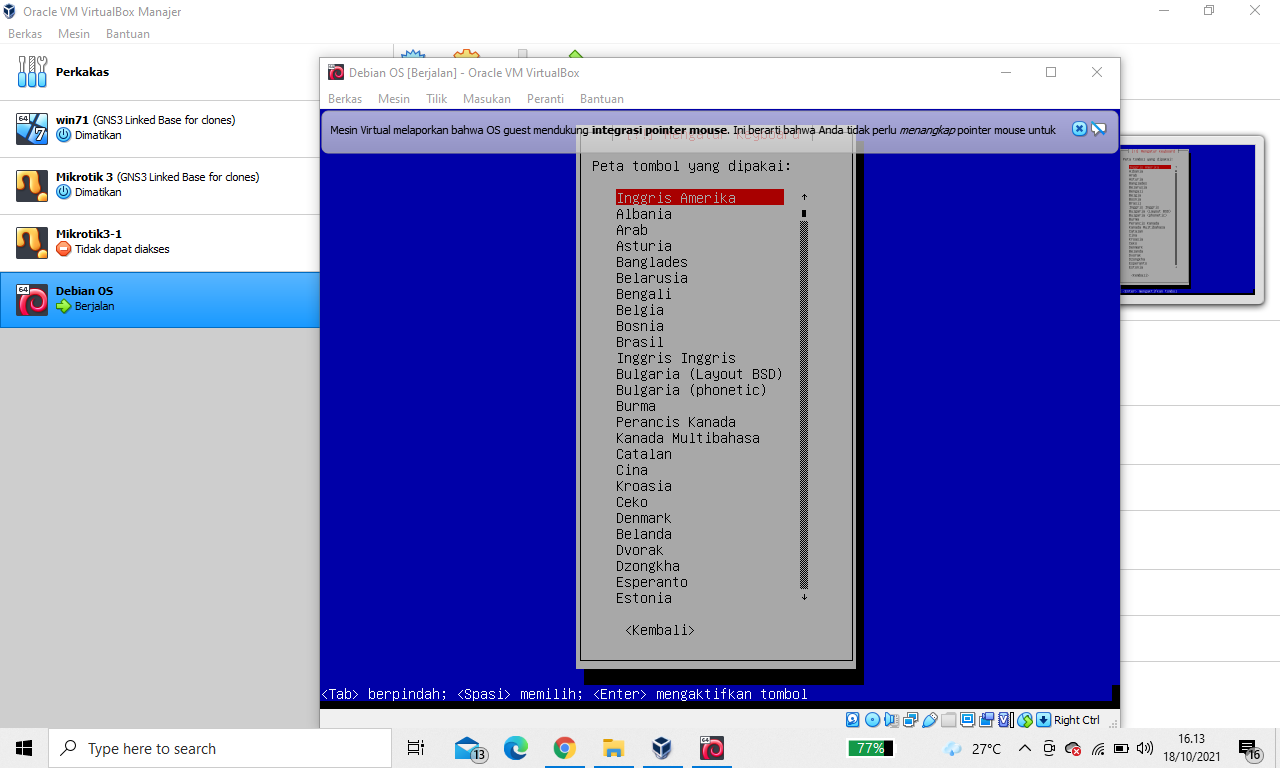Open the Tilik menu

(x=437, y=99)
